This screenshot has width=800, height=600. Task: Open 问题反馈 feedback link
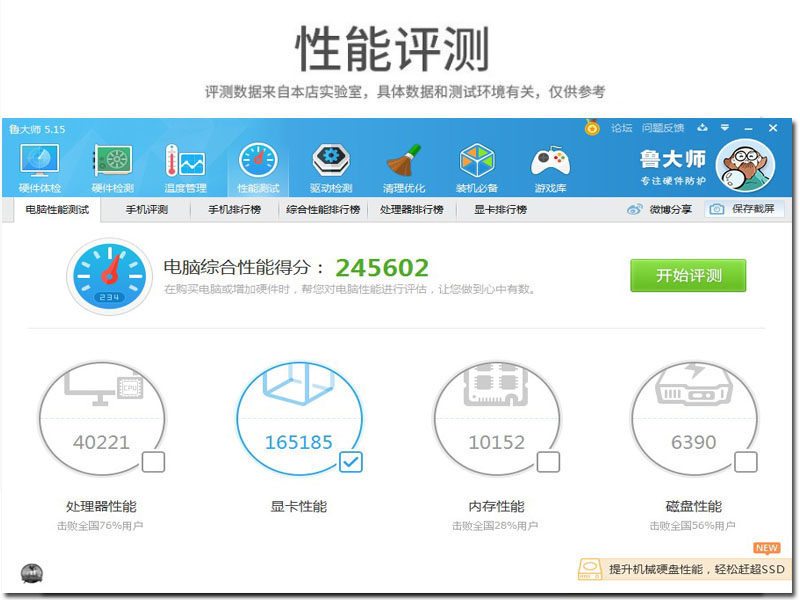[663, 128]
